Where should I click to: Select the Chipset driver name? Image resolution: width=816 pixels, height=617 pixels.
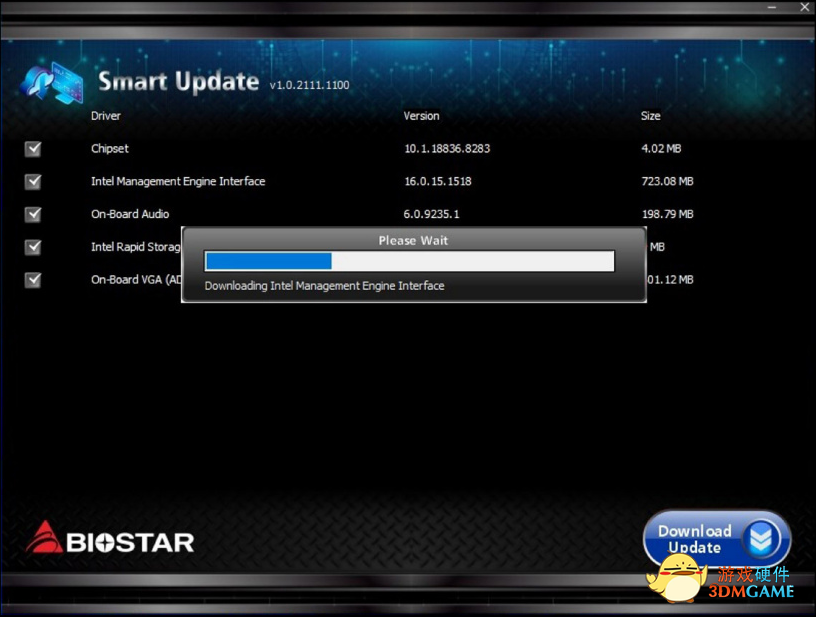tap(110, 149)
